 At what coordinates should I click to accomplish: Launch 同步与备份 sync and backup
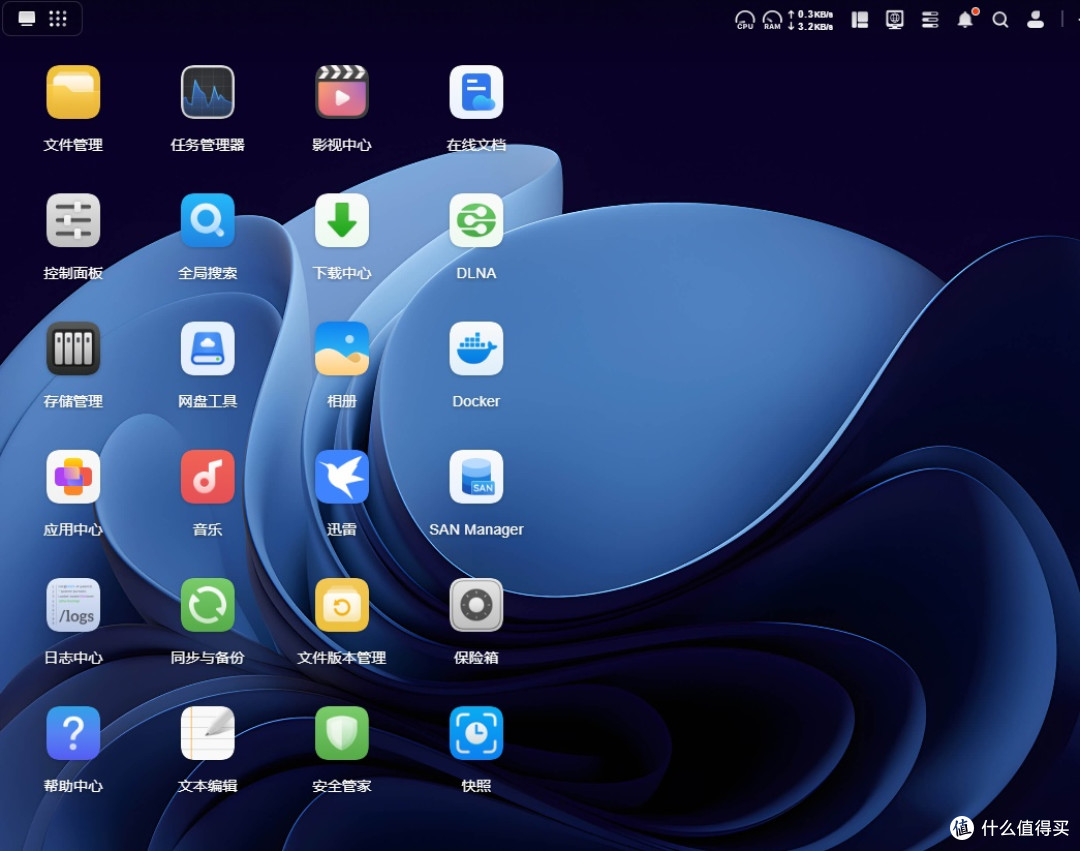pyautogui.click(x=207, y=605)
